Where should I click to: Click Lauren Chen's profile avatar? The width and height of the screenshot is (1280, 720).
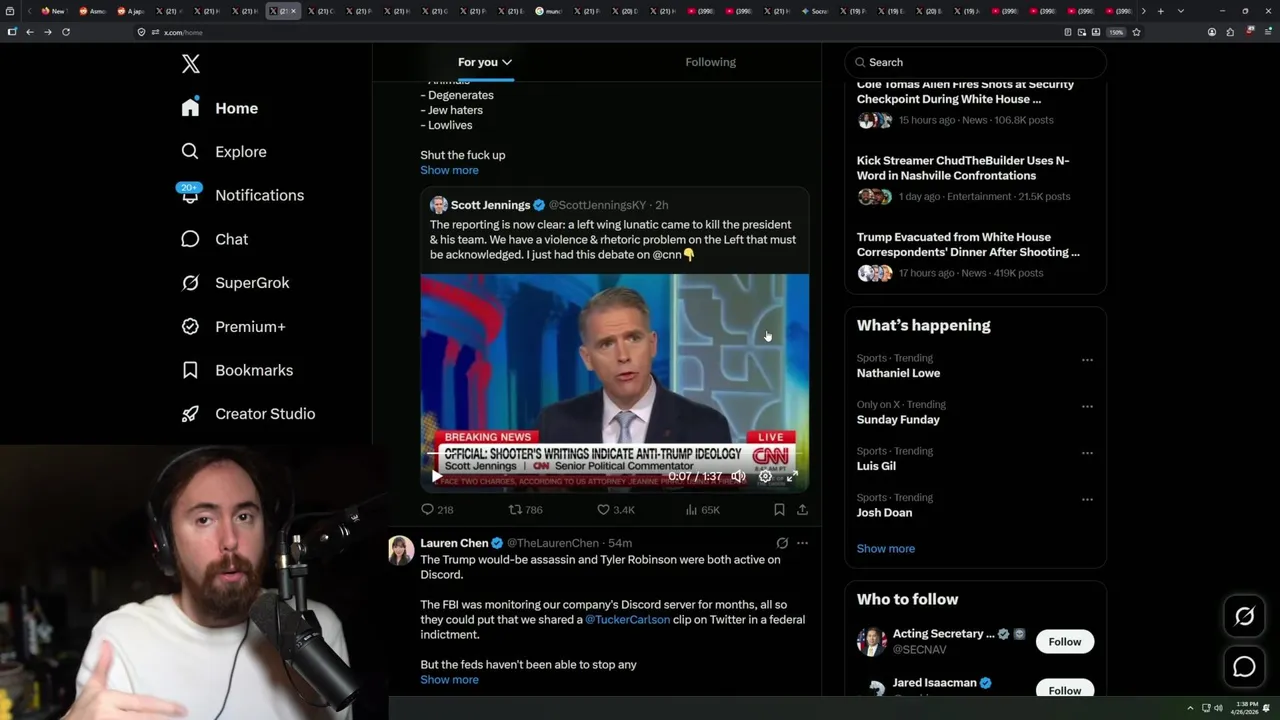tap(401, 550)
